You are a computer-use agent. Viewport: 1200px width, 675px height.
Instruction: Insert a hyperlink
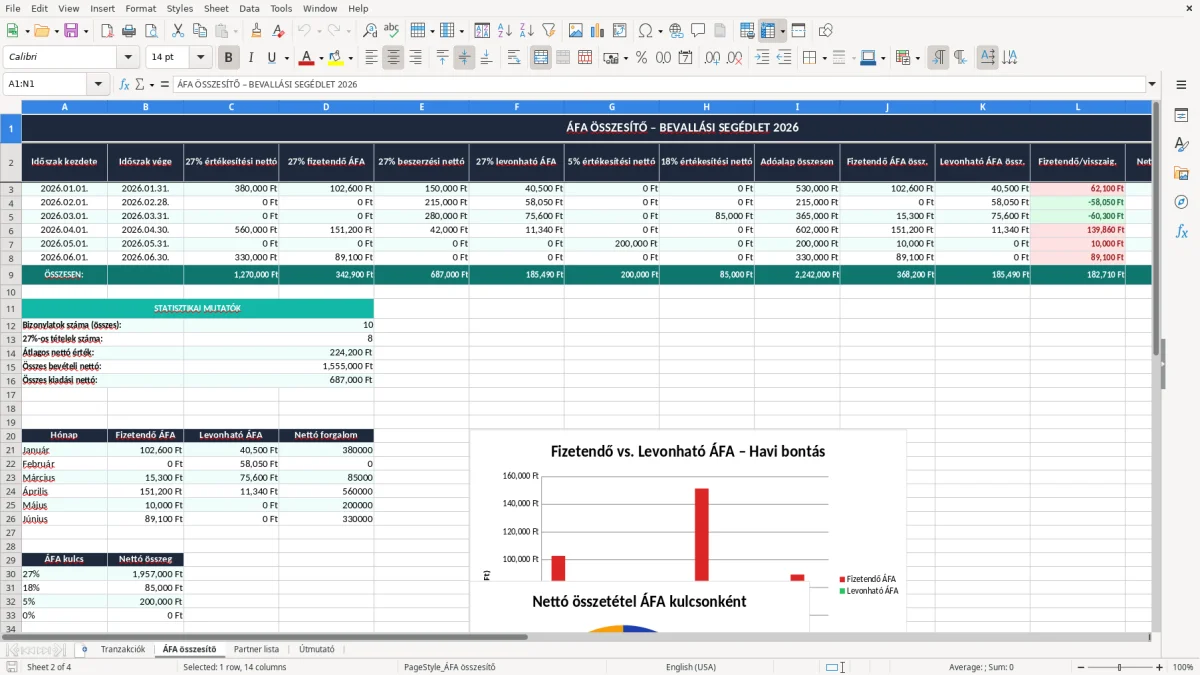click(676, 31)
